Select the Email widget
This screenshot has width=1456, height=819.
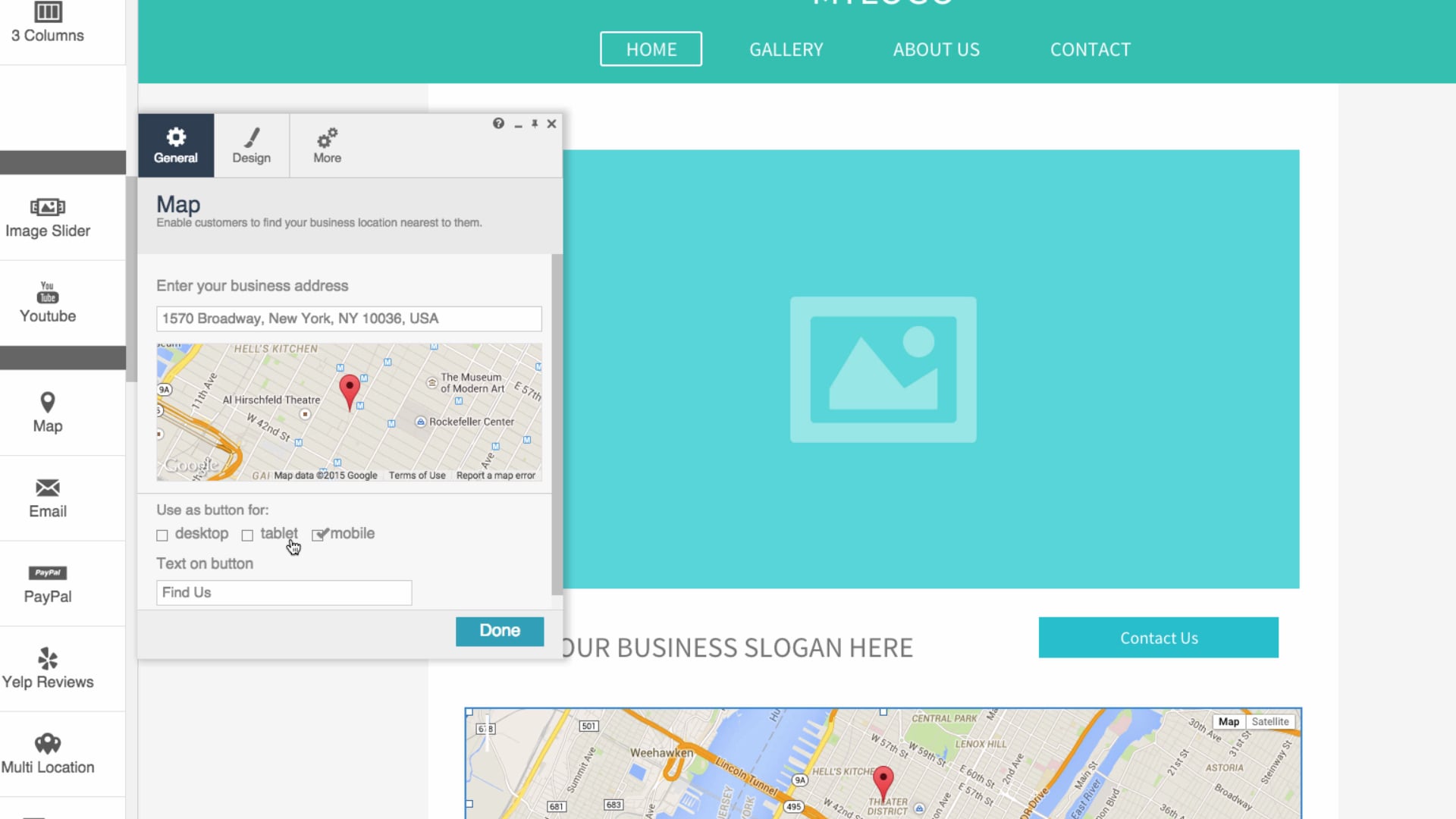tap(48, 498)
